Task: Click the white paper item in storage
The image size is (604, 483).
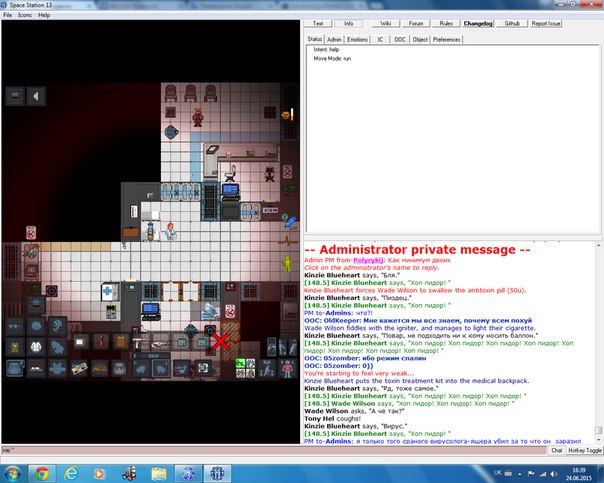Action: 81,342
